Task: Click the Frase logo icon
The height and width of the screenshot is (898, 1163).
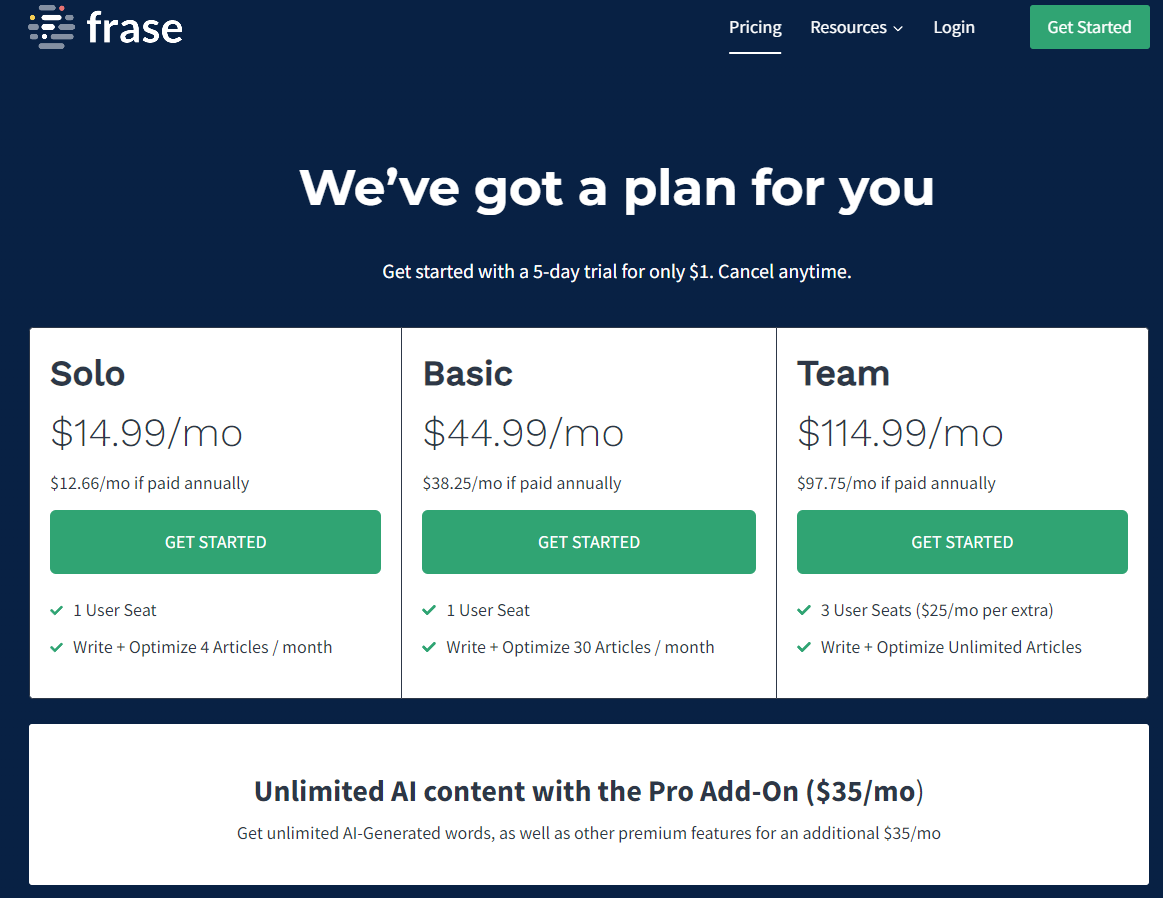Action: [x=48, y=27]
